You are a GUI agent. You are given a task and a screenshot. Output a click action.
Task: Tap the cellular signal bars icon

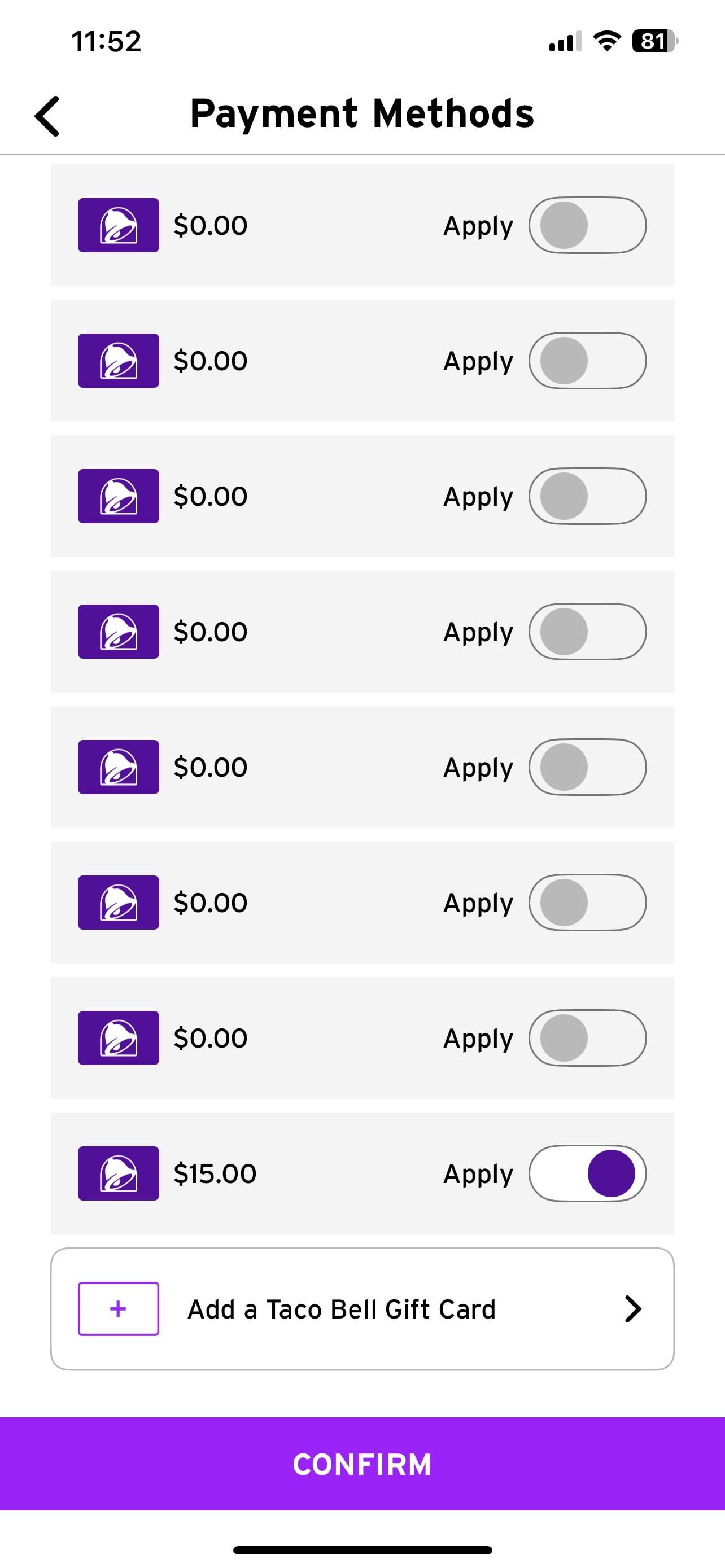pyautogui.click(x=565, y=41)
